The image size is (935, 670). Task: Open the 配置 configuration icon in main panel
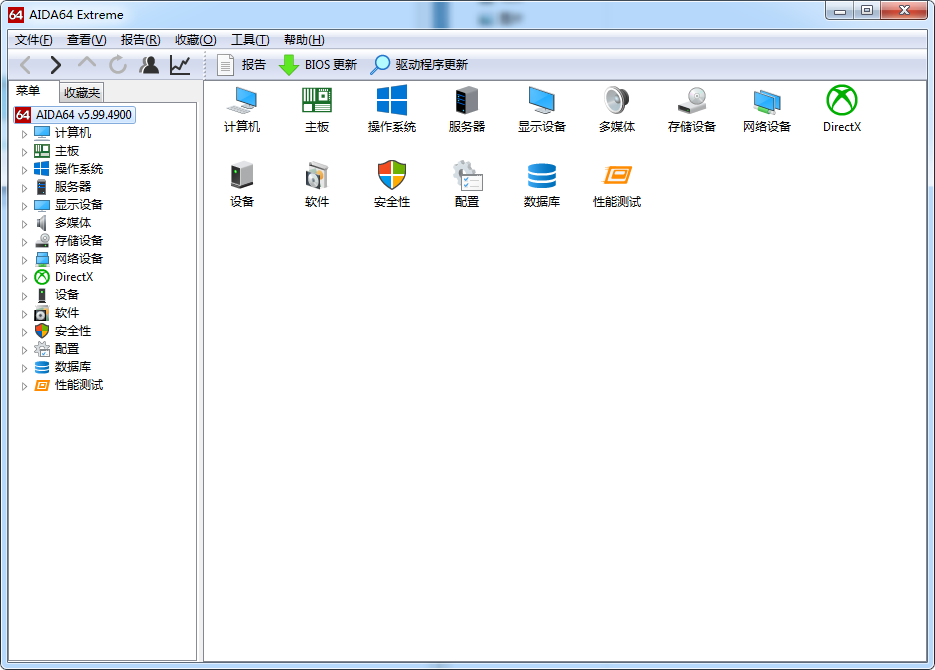tap(467, 184)
